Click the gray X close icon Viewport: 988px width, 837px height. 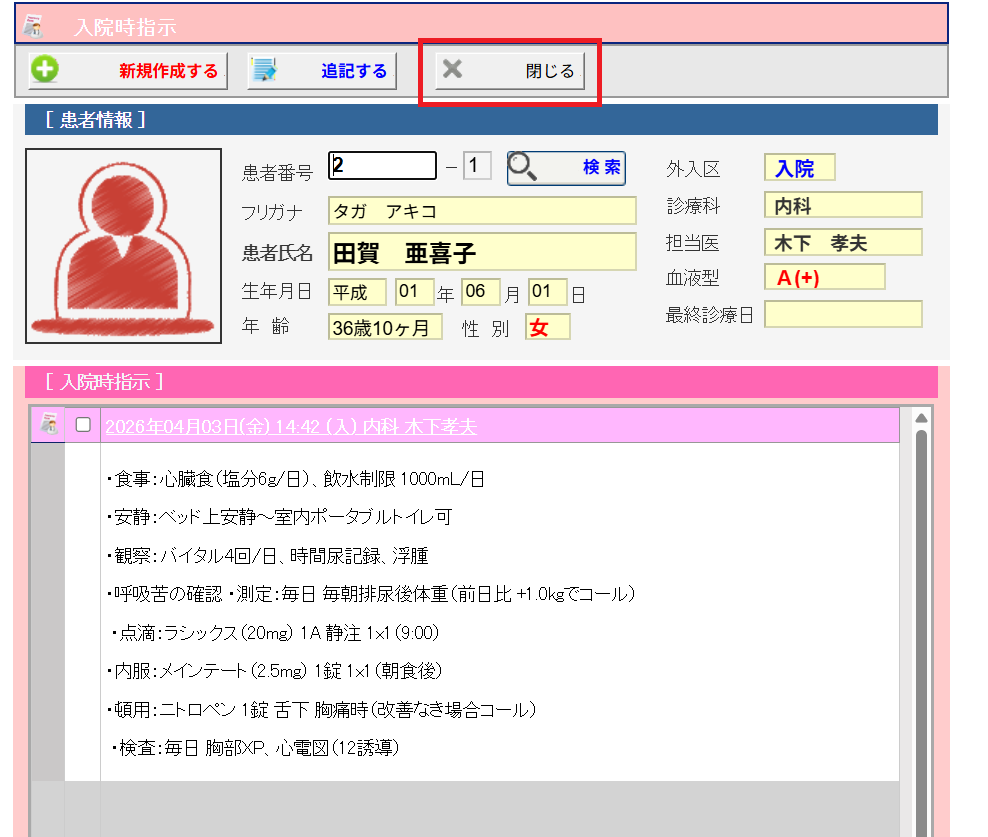pos(453,70)
